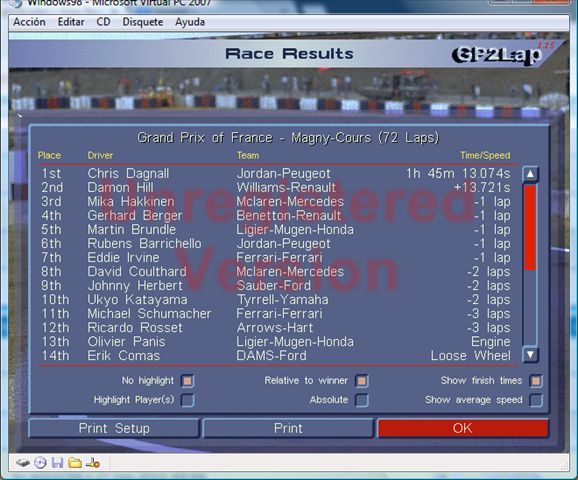The image size is (578, 480).
Task: Click the red scrollbar thumb
Action: 530,227
